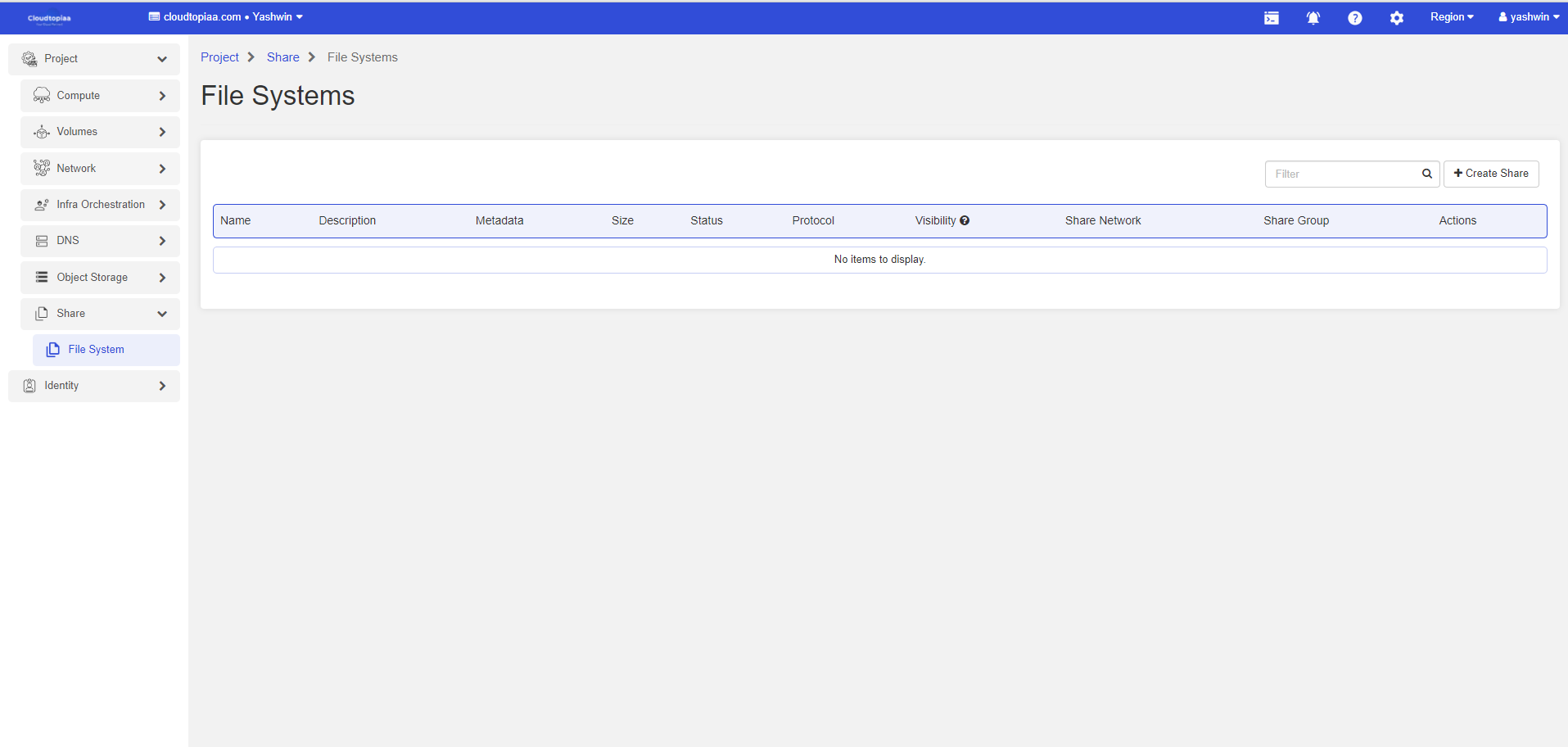
Task: Click the search magnifier icon in Filter
Action: point(1426,174)
